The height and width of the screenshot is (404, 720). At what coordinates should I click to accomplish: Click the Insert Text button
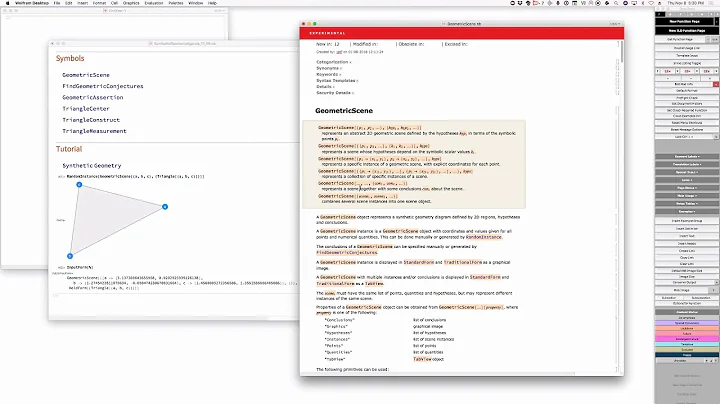[687, 236]
